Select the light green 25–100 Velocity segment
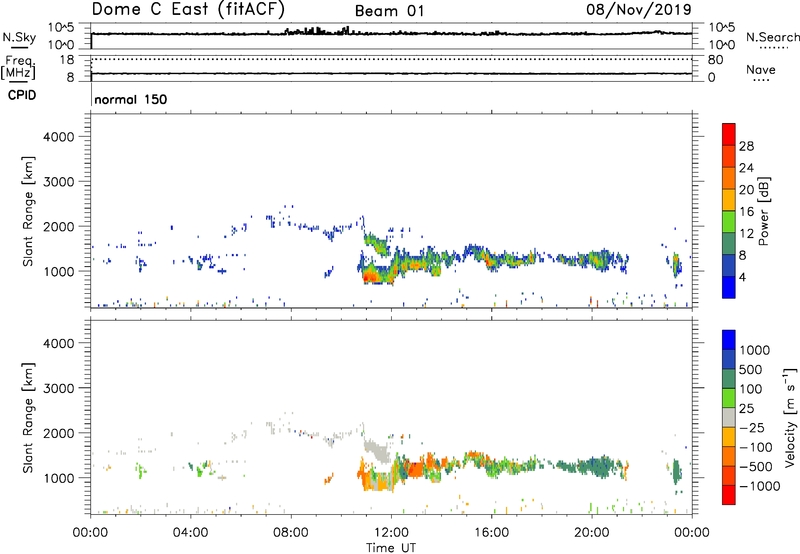 pos(729,398)
